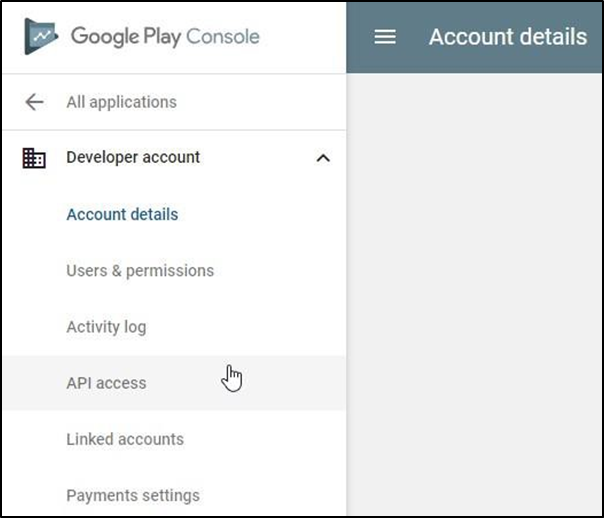Click the Developer account building icon

point(34,158)
